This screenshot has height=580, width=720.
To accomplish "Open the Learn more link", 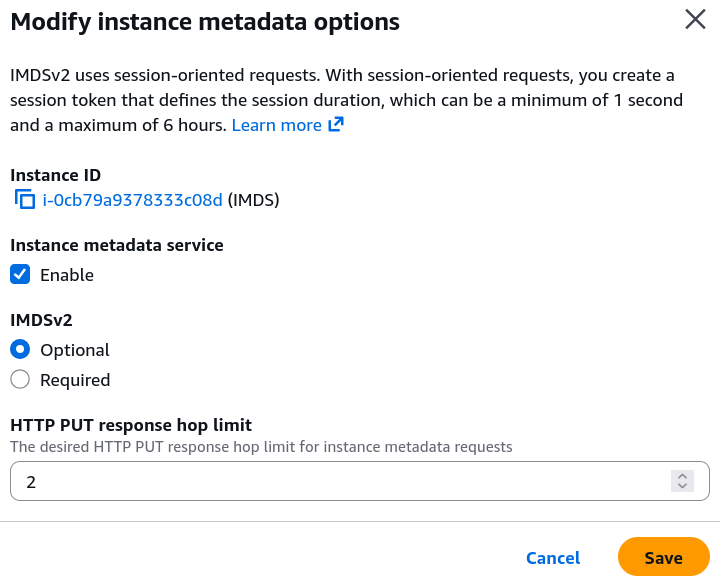I will click(x=277, y=125).
